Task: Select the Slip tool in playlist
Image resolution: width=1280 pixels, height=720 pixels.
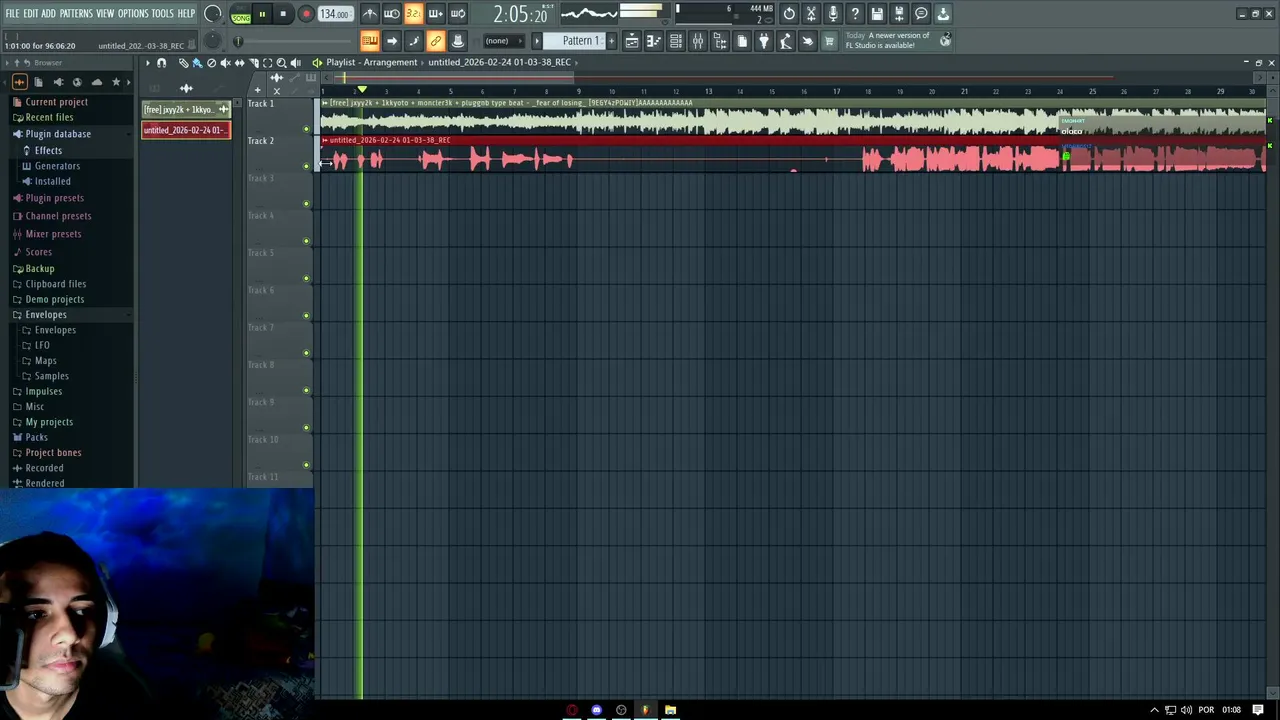Action: (x=239, y=63)
